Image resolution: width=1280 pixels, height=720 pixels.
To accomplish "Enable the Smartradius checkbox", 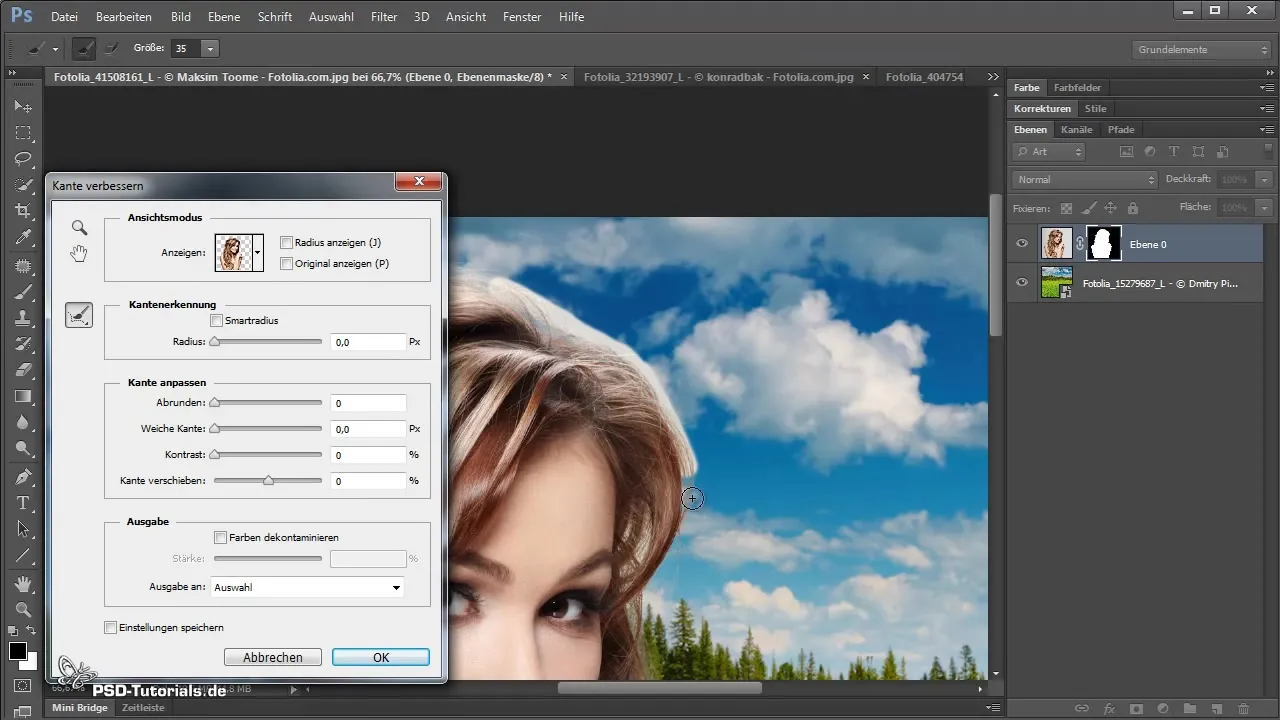I will point(217,321).
